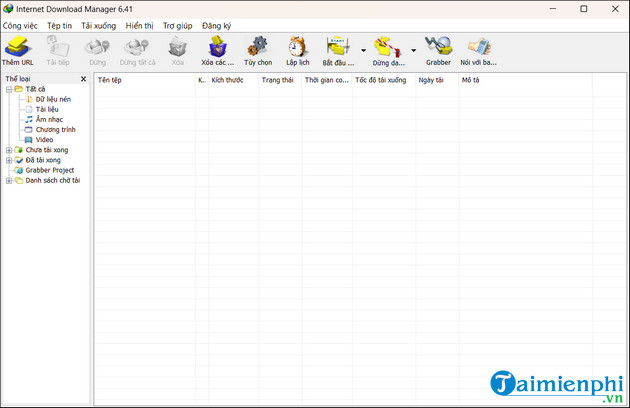The width and height of the screenshot is (630, 408).
Task: Click the IDM app icon in title bar
Action: (x=8, y=8)
